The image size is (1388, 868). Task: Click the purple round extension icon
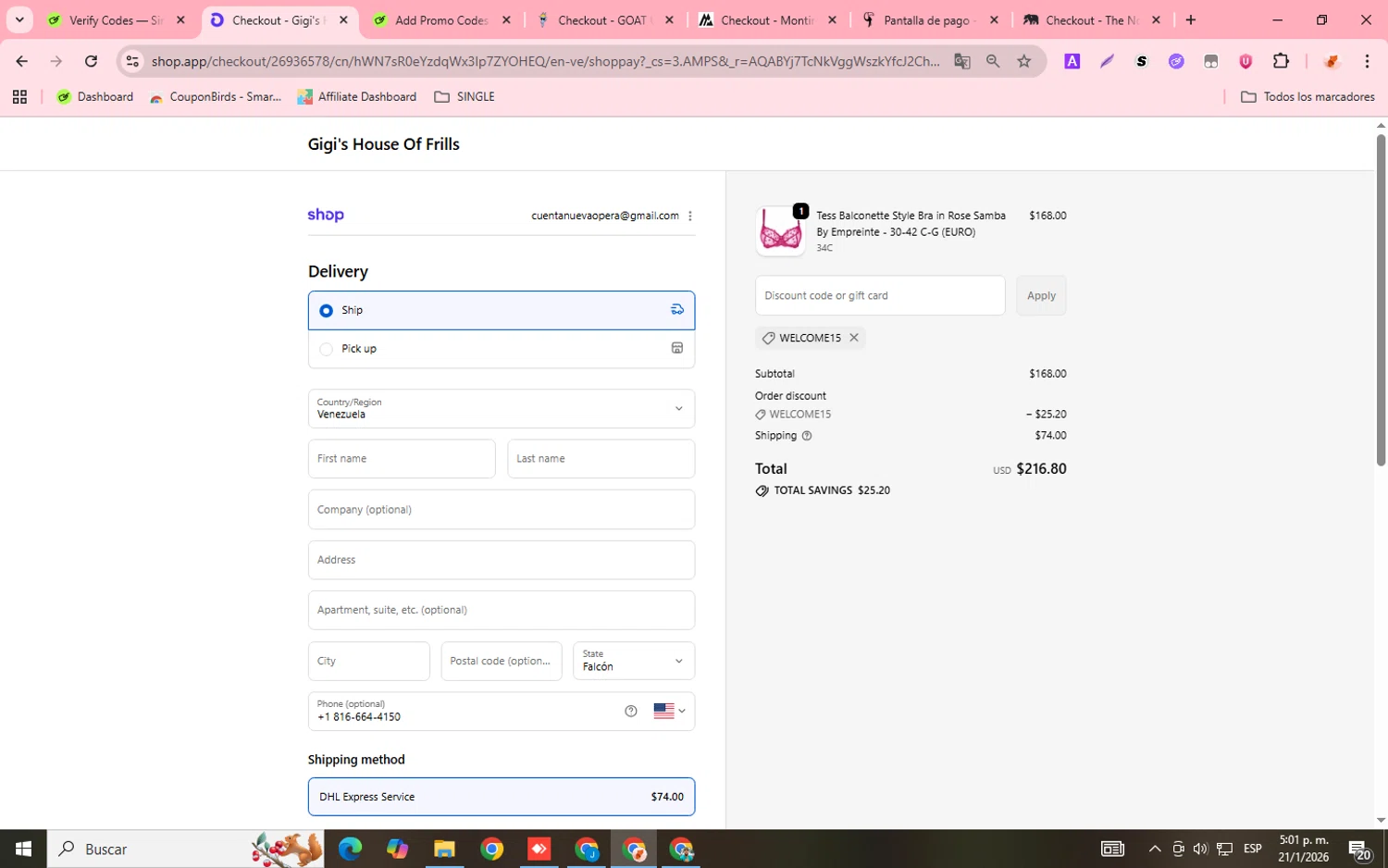click(x=1176, y=61)
